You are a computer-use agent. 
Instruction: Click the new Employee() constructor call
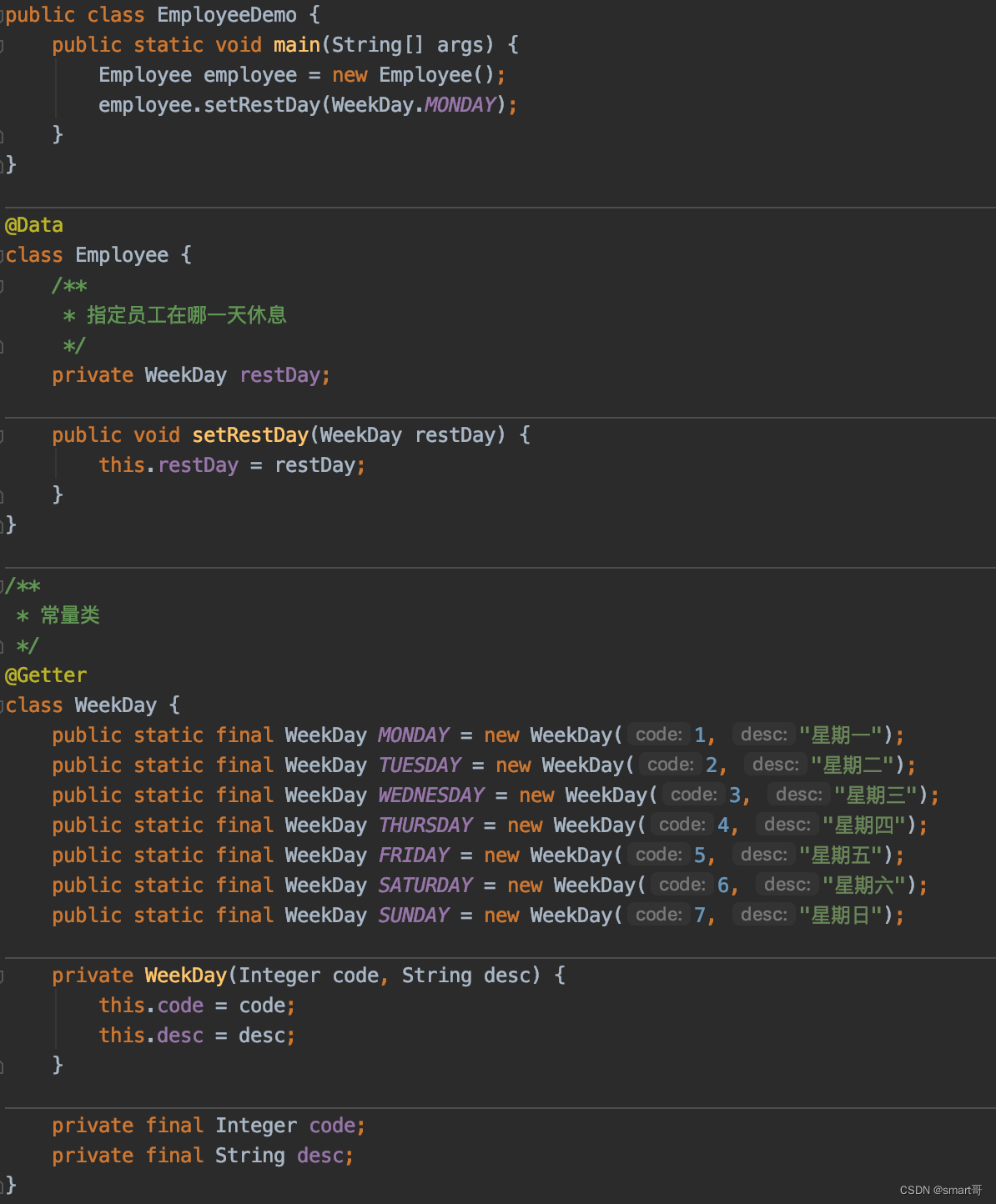pyautogui.click(x=413, y=75)
